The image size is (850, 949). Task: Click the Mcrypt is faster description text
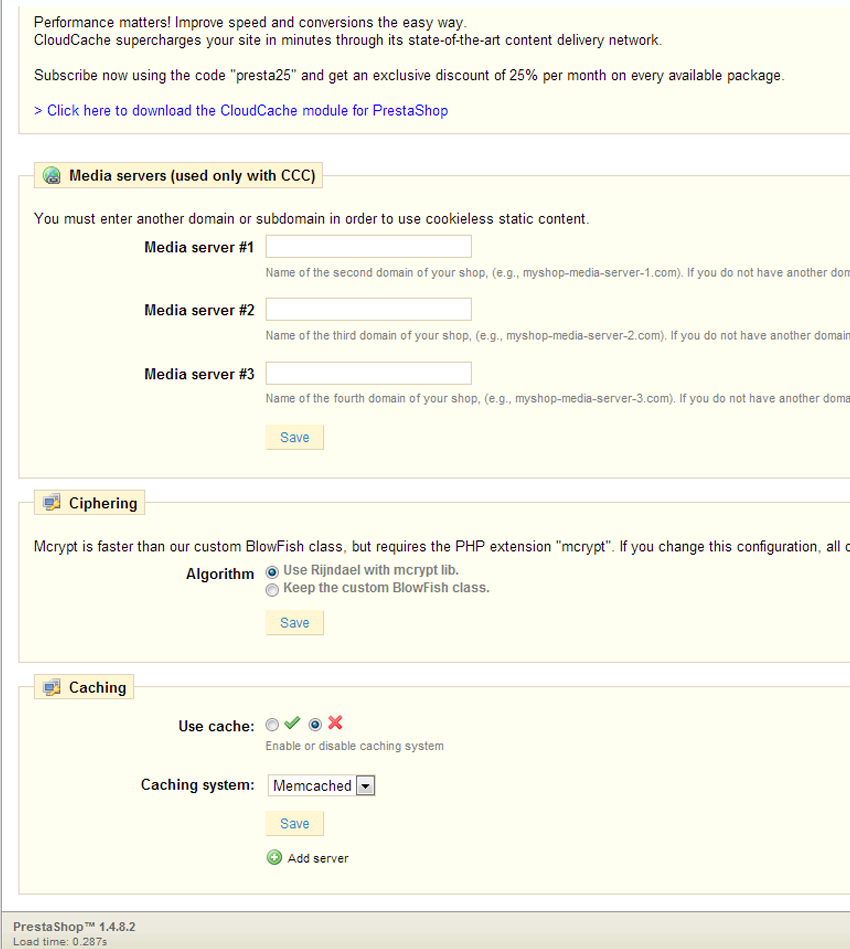(441, 547)
